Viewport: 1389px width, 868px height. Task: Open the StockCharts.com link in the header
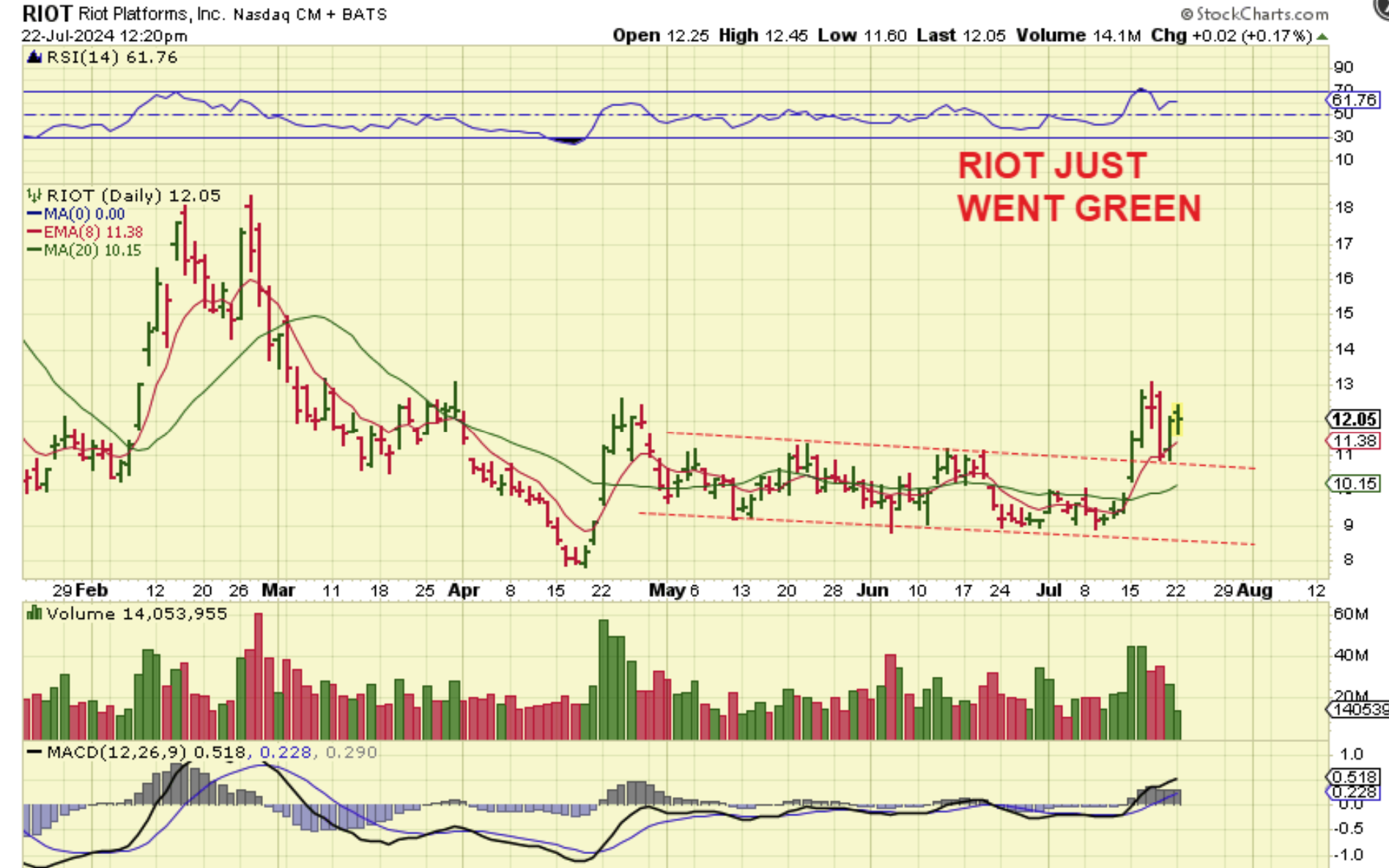1254,14
